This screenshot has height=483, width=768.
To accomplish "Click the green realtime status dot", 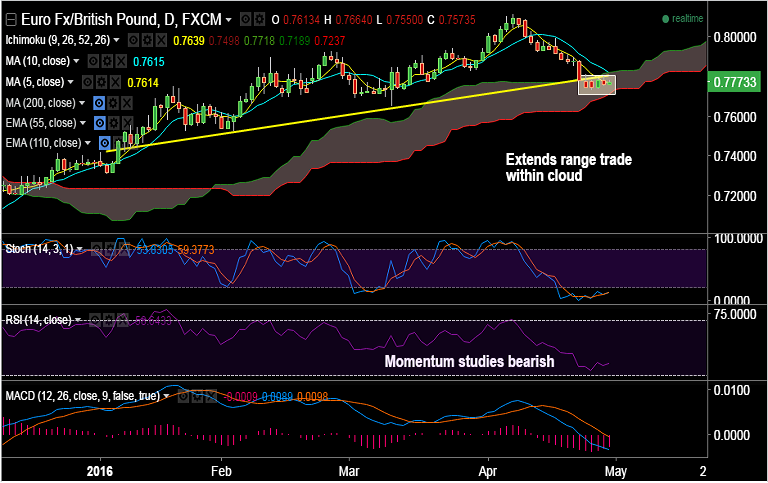I will click(x=665, y=19).
